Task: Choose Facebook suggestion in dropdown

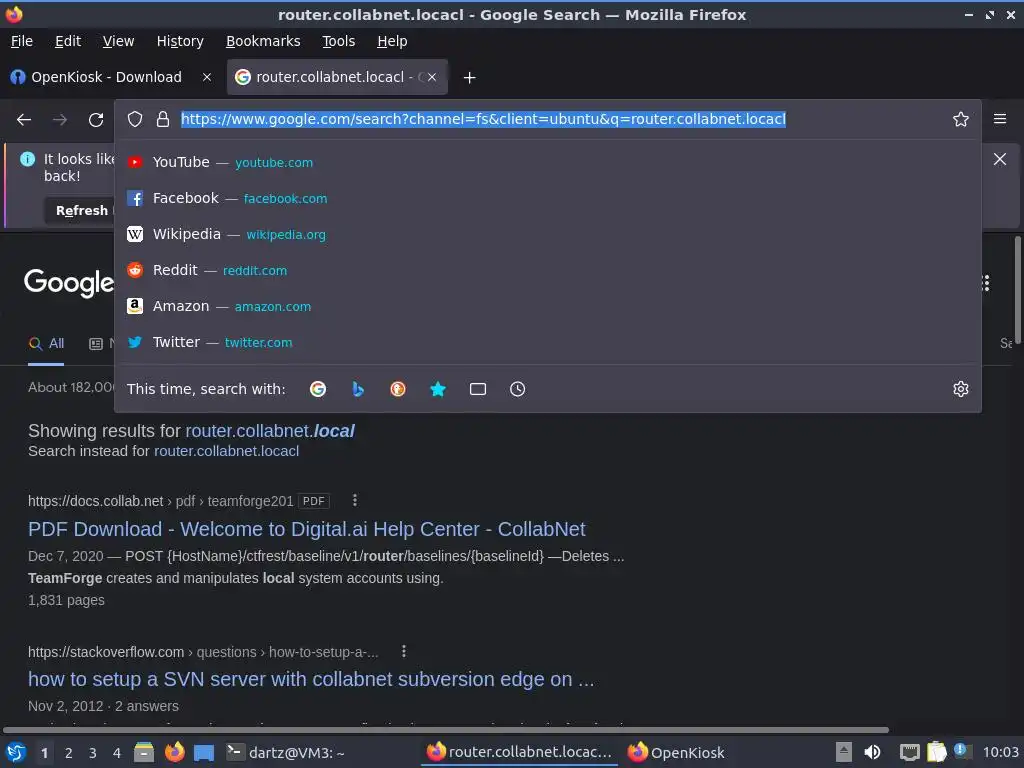Action: 547,199
